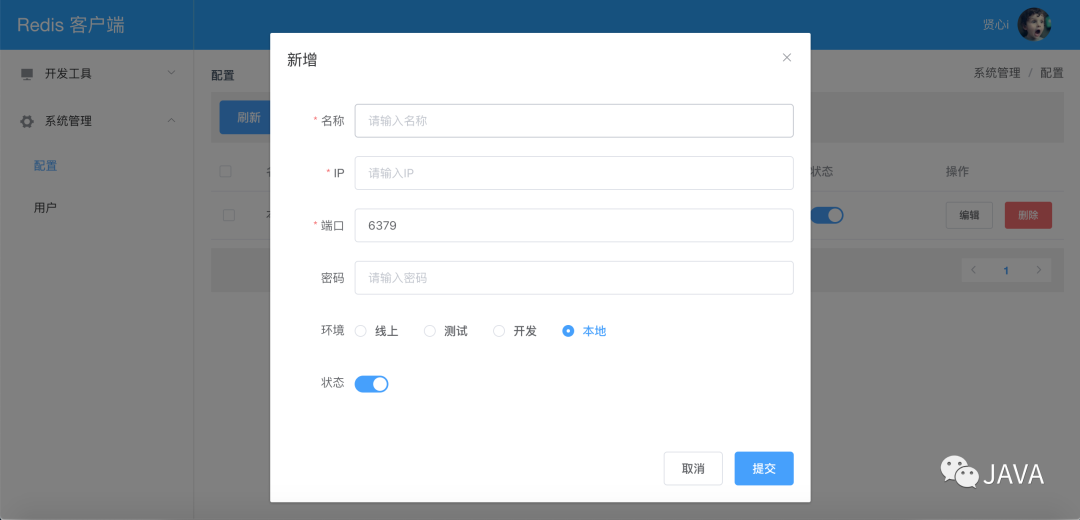Screen dimensions: 1080x520
Task: Select the 测试 environment radio
Action: (x=430, y=331)
